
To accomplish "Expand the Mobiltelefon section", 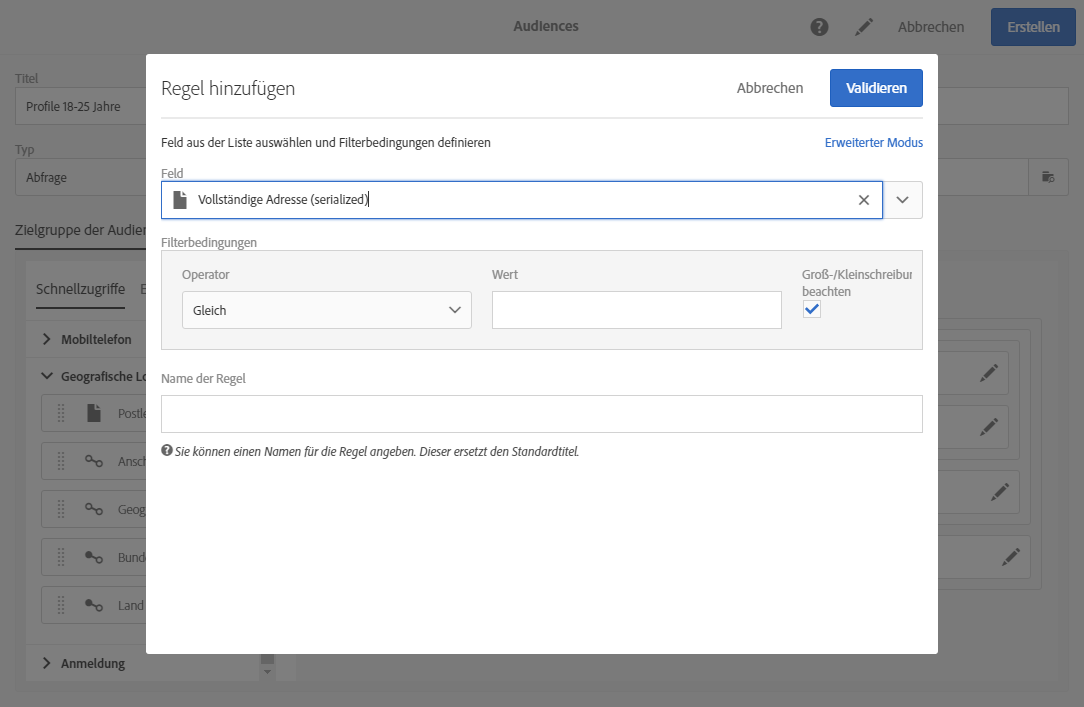I will (x=47, y=340).
